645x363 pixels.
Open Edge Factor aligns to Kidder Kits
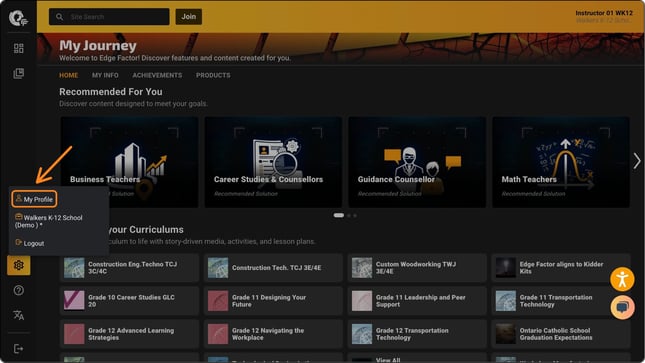point(561,268)
